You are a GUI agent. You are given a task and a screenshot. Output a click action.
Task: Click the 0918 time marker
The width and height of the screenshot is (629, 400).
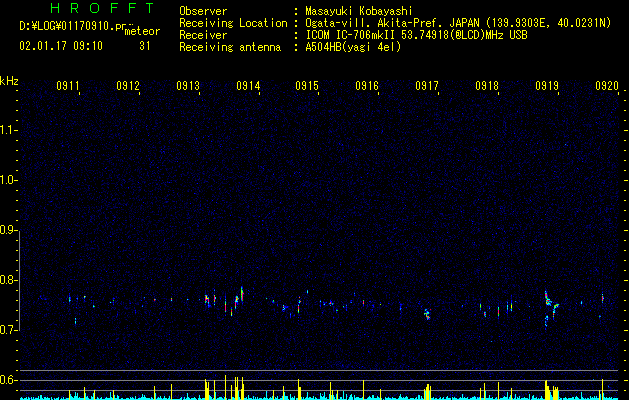pyautogui.click(x=487, y=85)
